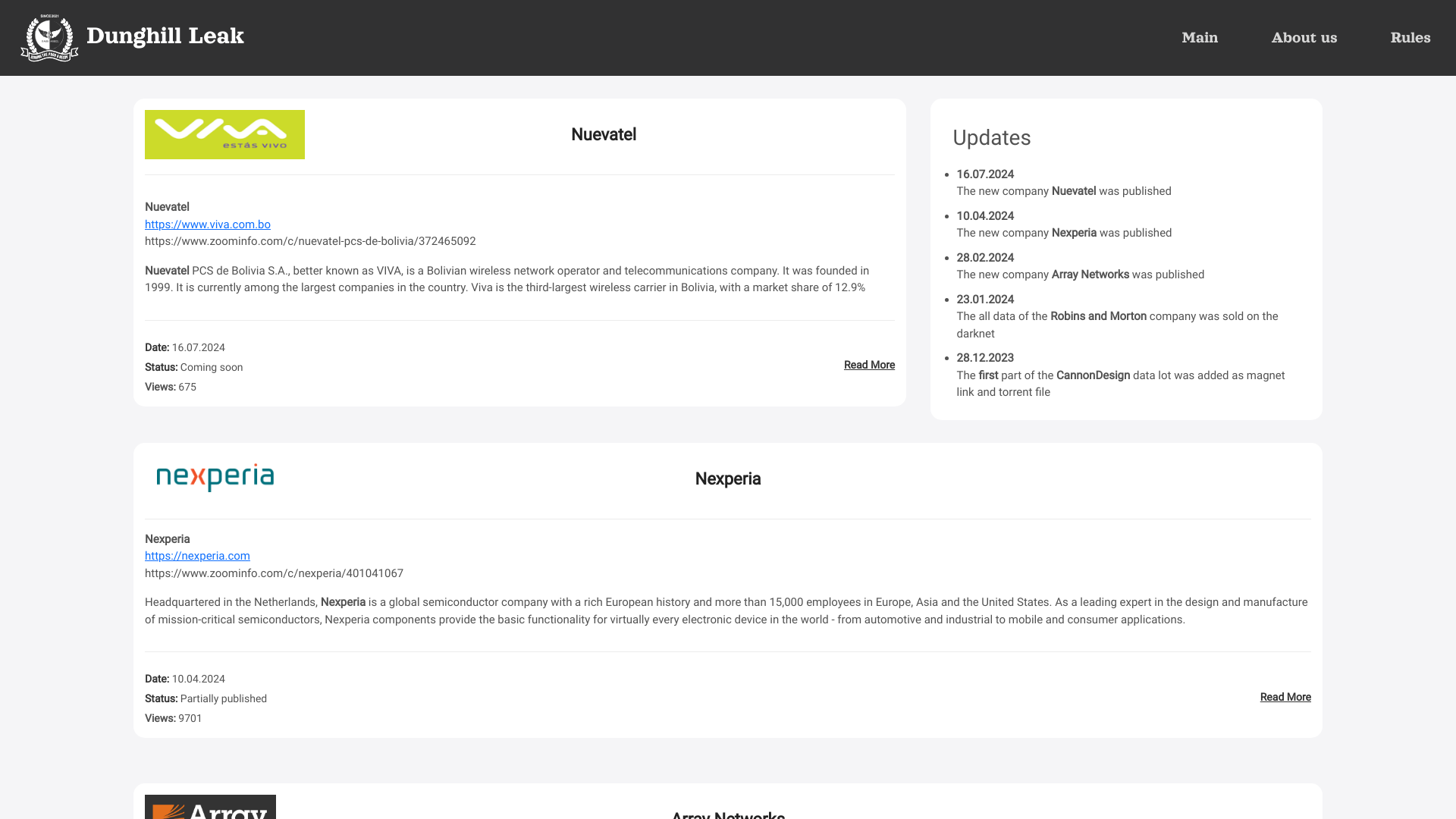Click the Nexperia logo image

coord(215,478)
